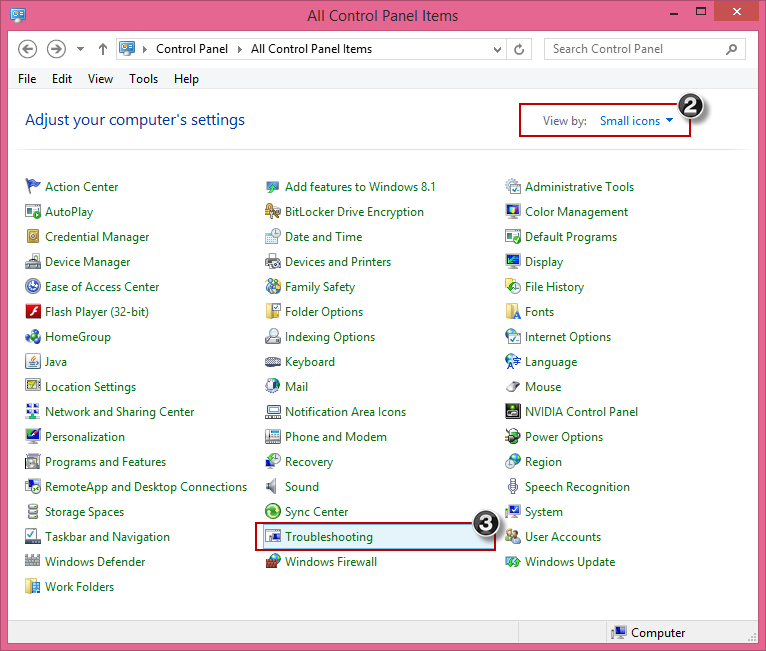
Task: Click the Color Management icon
Action: tap(512, 211)
